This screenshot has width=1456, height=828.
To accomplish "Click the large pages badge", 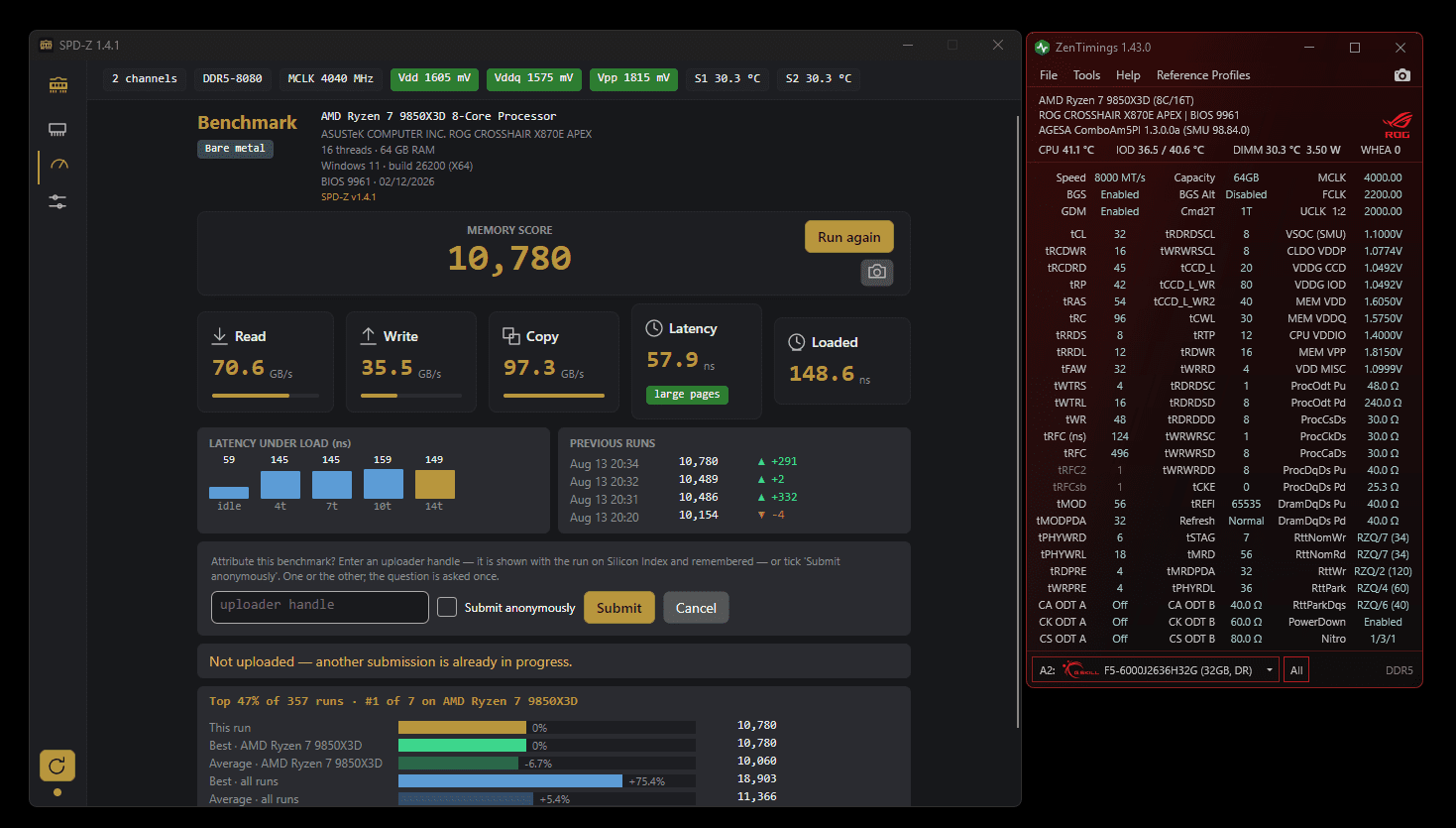I will (687, 395).
